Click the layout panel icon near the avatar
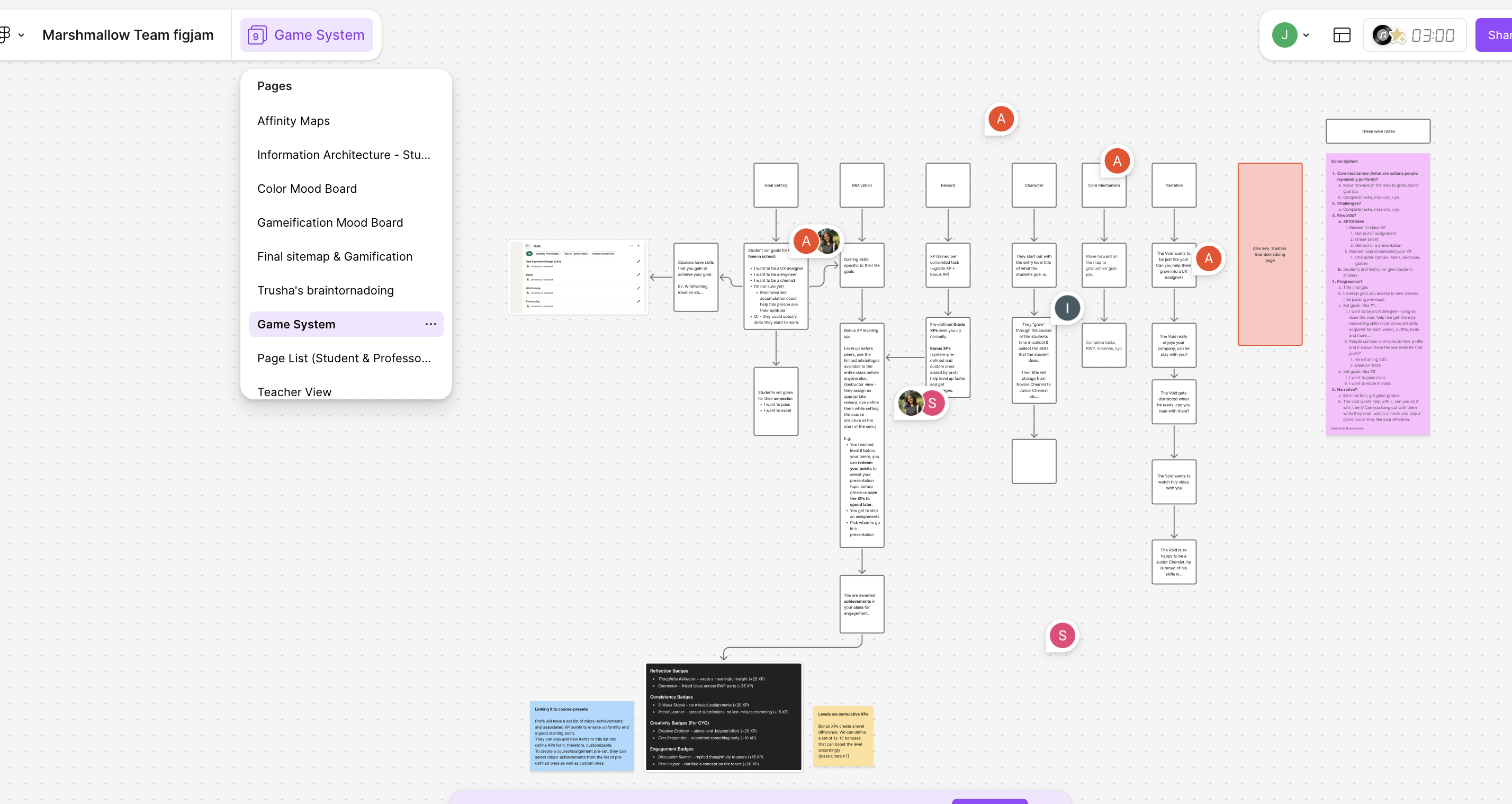Viewport: 1512px width, 804px height. [1343, 34]
